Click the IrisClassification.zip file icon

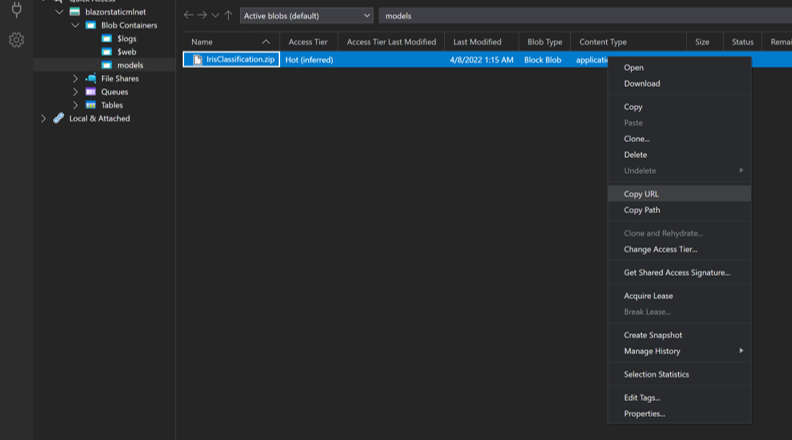click(x=197, y=60)
